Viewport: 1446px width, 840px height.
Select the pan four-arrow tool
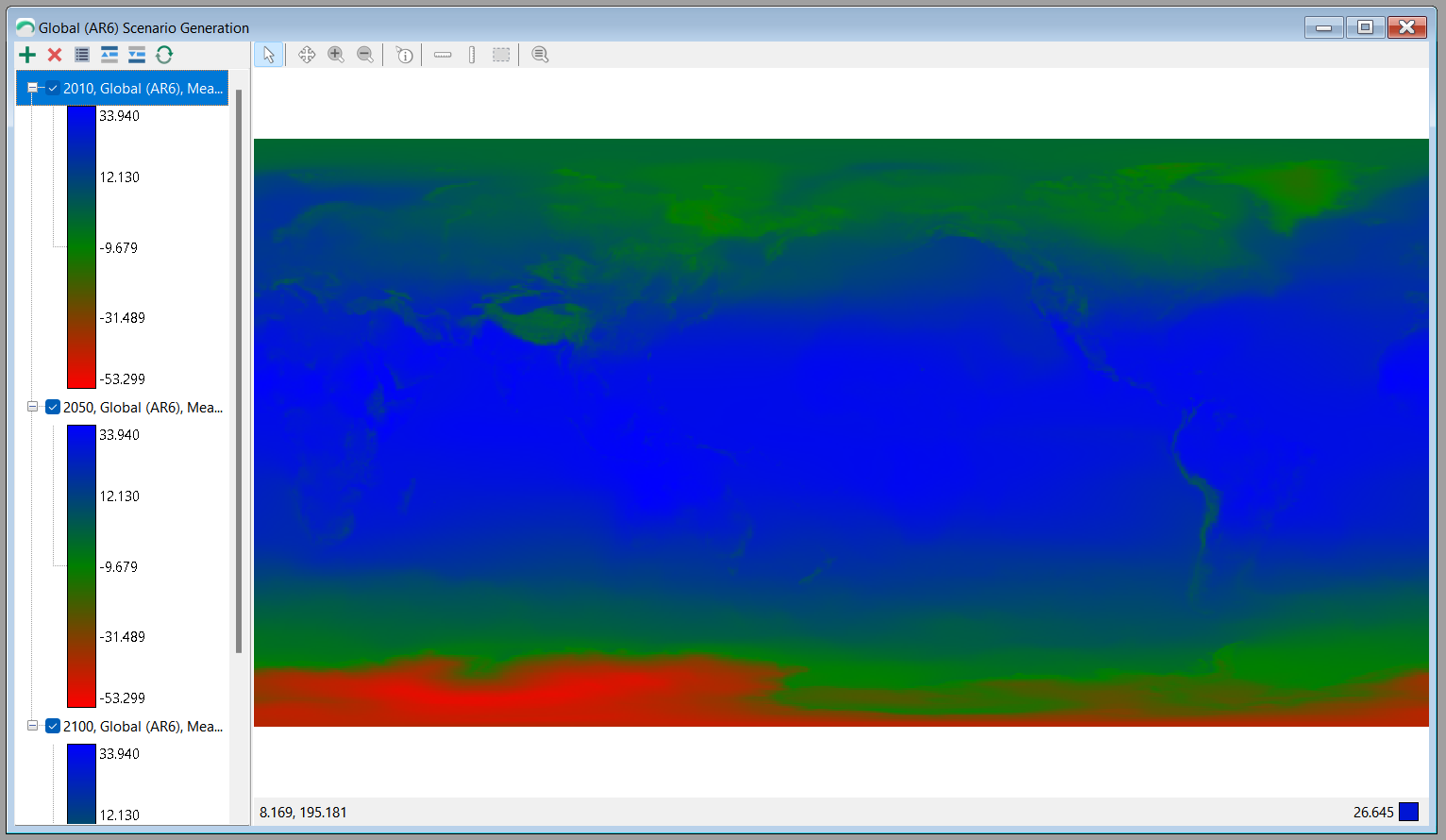[307, 55]
